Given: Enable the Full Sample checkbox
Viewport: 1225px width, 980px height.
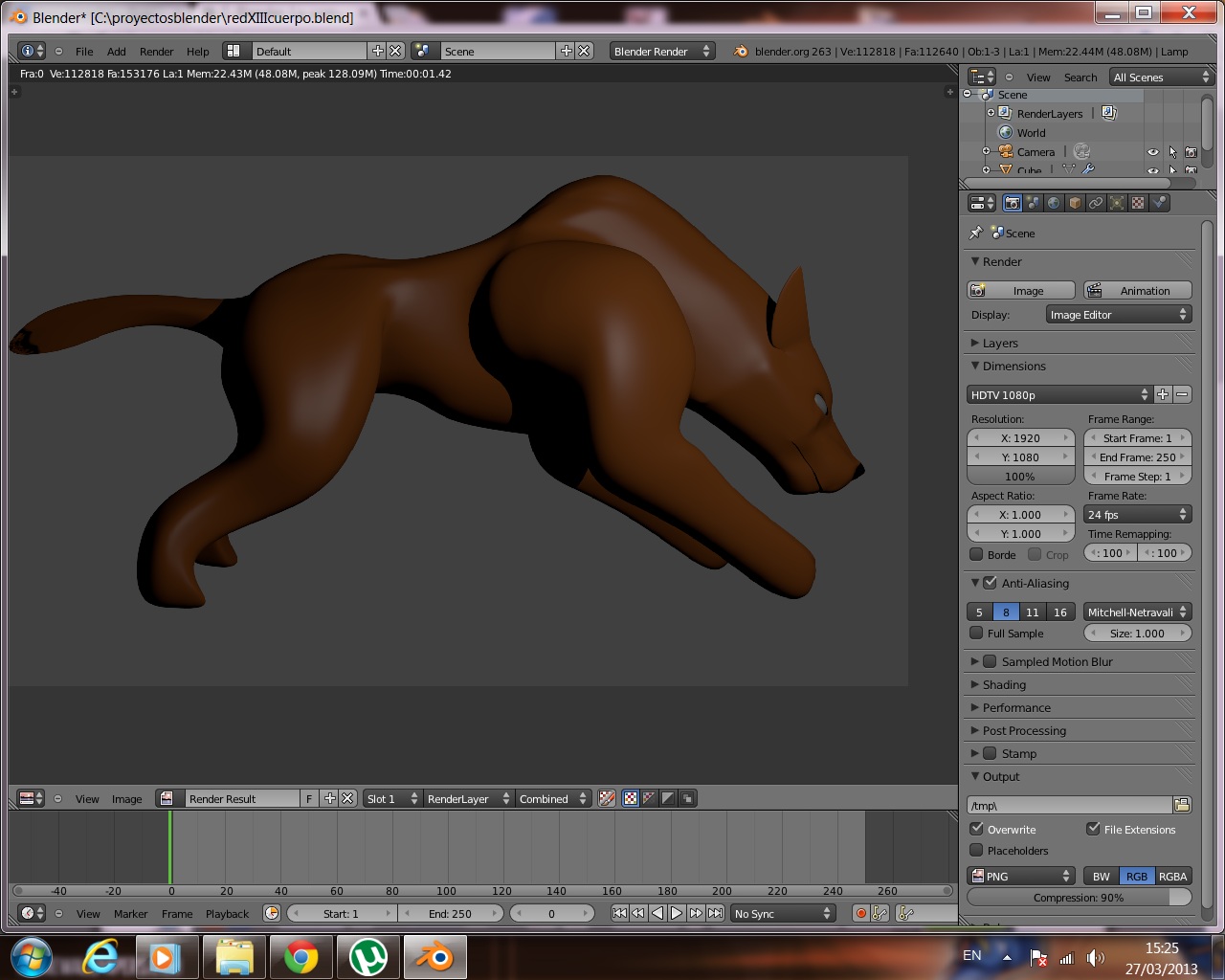Looking at the screenshot, I should 977,634.
